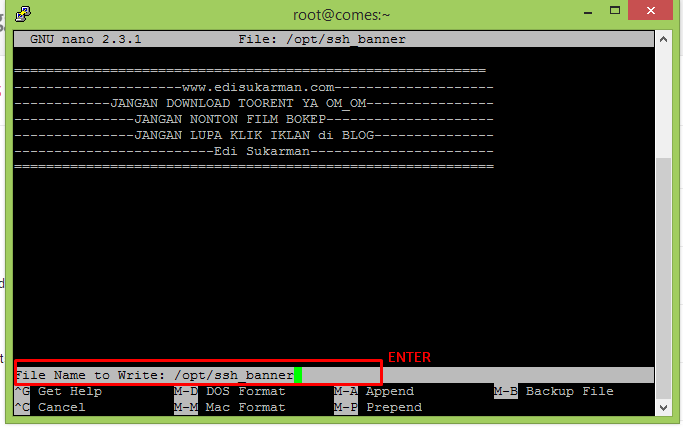
Task: Click the scrollbar up arrow
Action: click(663, 39)
